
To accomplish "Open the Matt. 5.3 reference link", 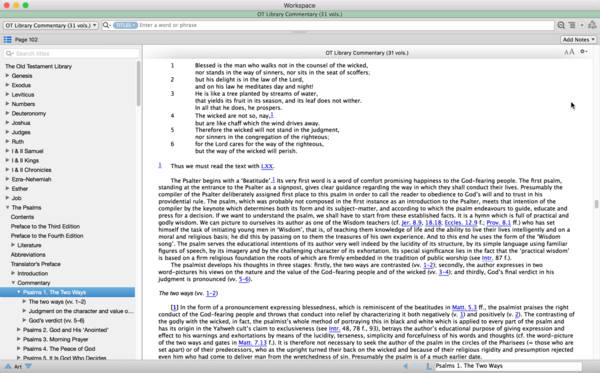I will click(x=464, y=307).
